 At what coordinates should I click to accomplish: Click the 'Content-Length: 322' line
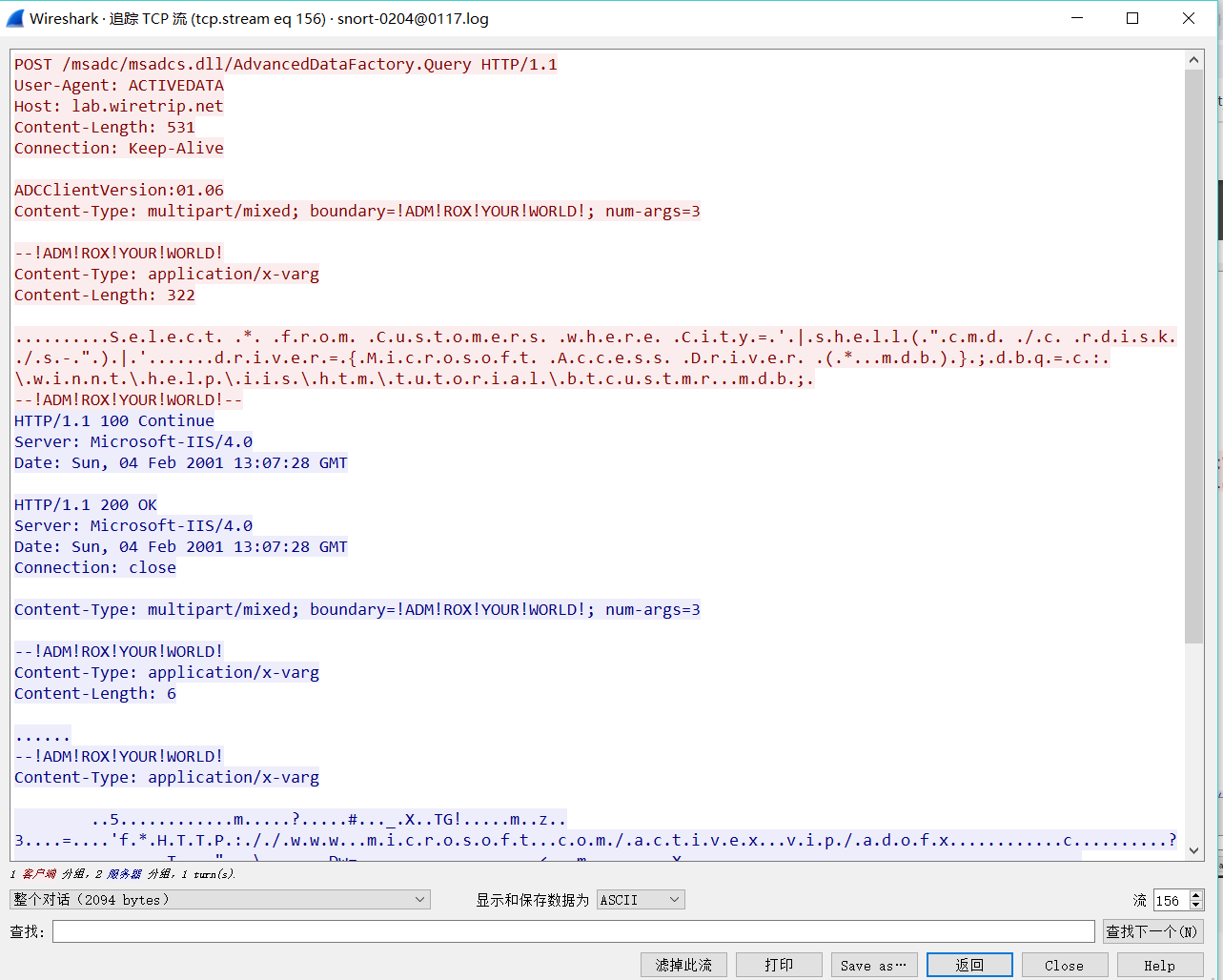[105, 295]
